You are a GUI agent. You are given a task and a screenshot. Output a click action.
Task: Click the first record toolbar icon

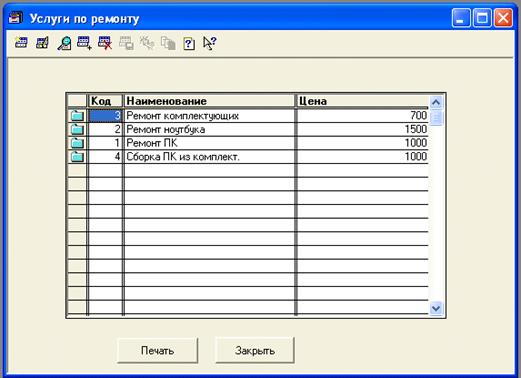(x=21, y=43)
